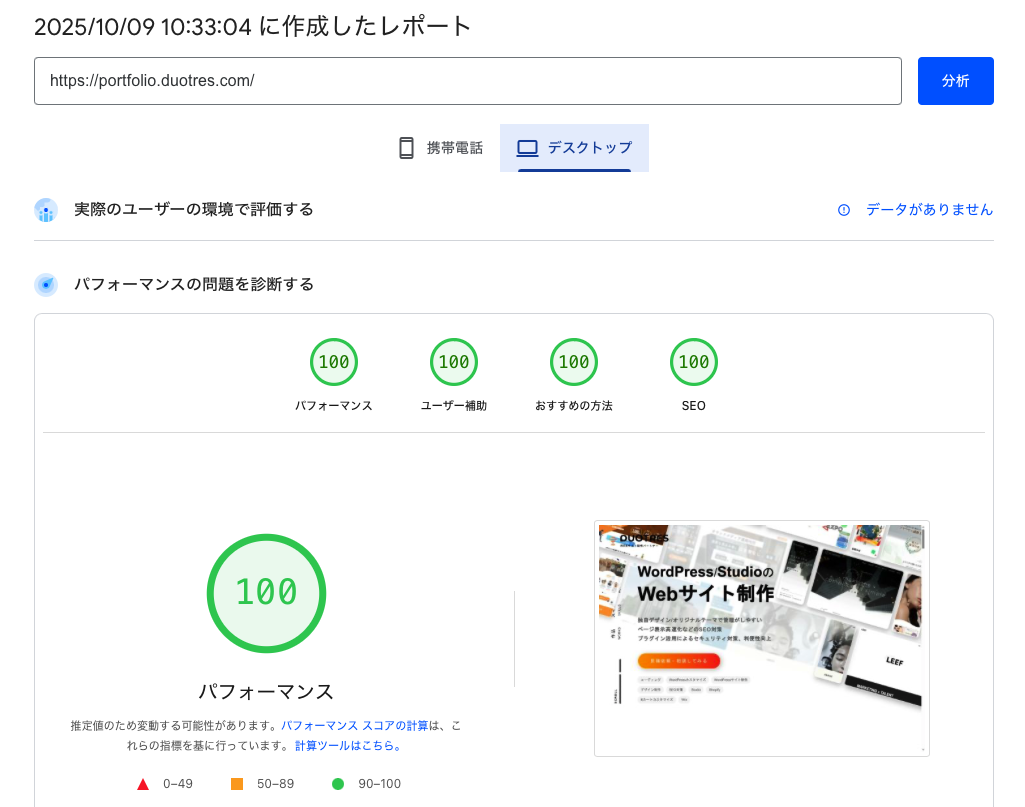The height and width of the screenshot is (807, 1025).
Task: Click the performance diagnosis section icon
Action: tap(46, 285)
